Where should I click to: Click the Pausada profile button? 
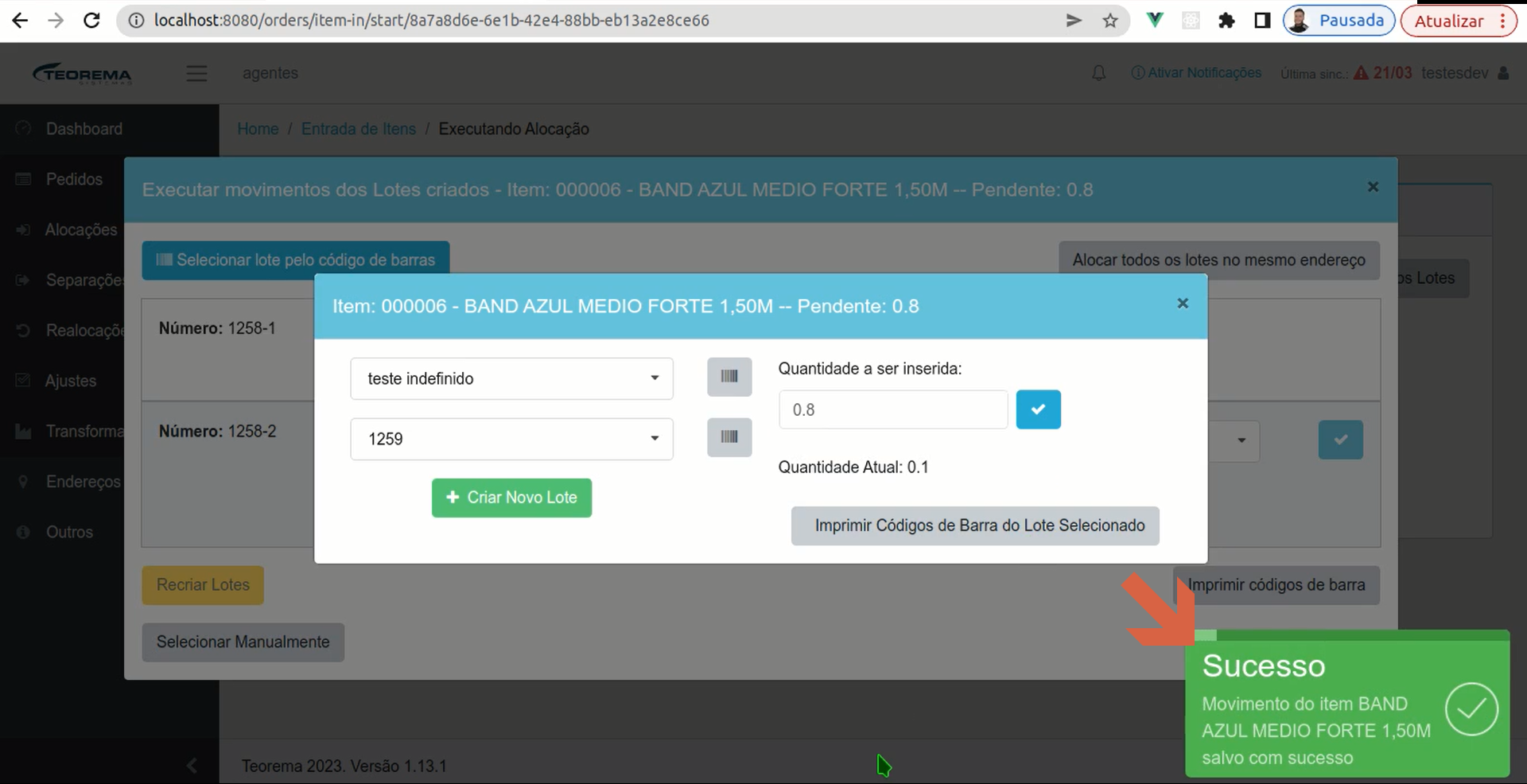[x=1339, y=21]
